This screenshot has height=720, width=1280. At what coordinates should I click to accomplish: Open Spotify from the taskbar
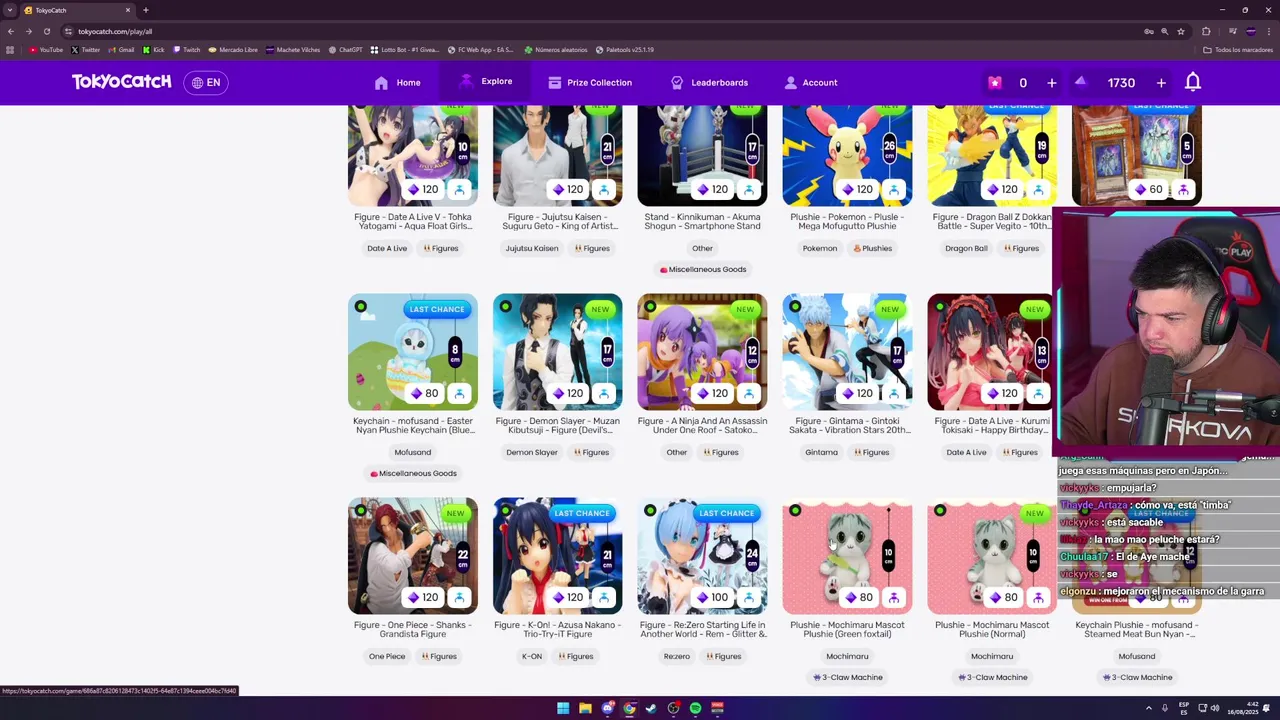coord(695,708)
